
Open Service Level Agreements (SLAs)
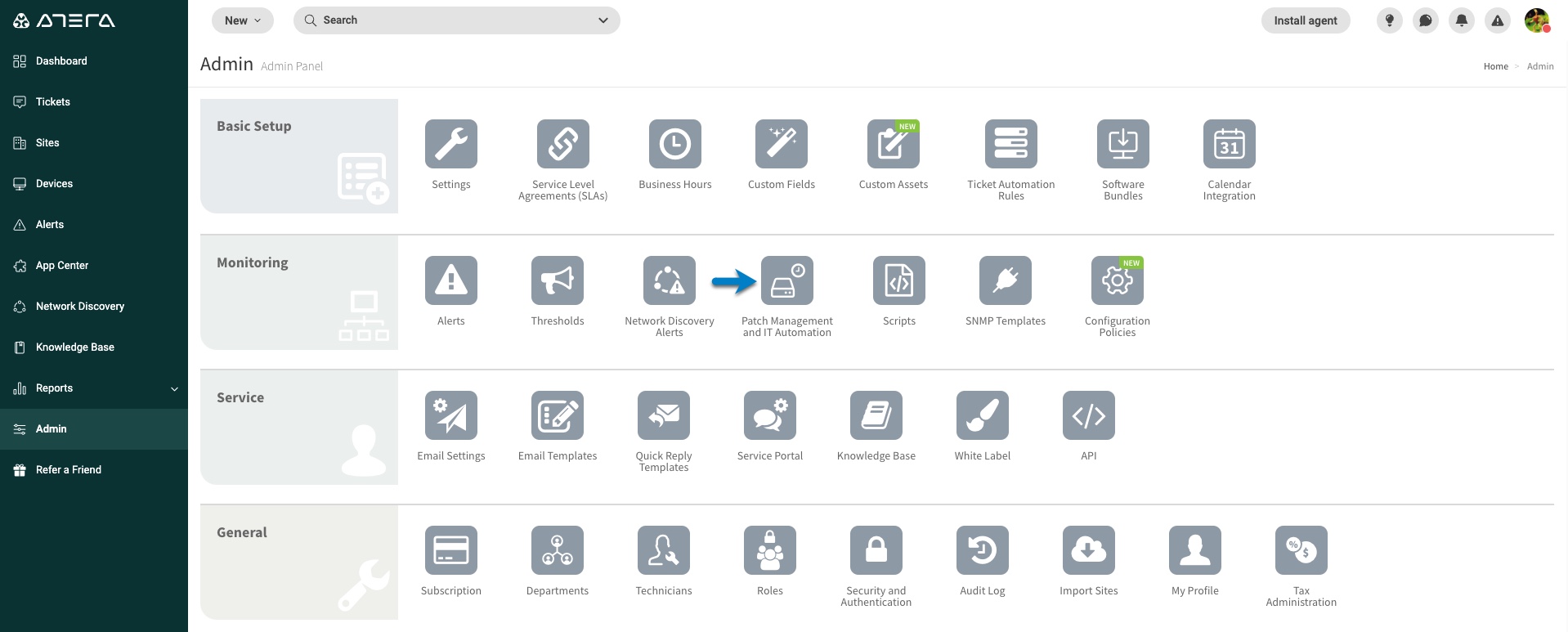click(x=563, y=144)
